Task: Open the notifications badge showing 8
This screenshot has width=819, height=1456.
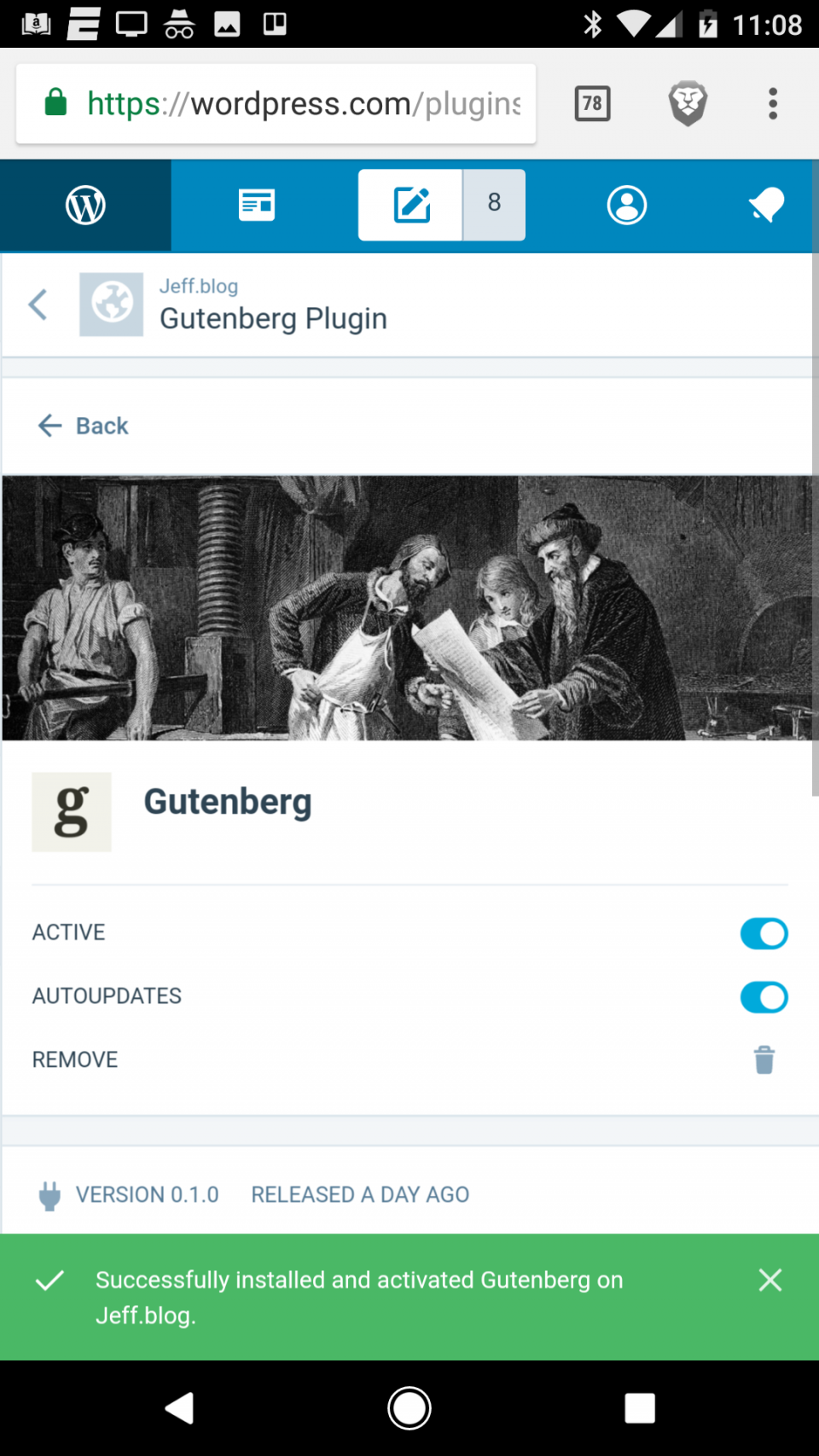Action: click(x=494, y=205)
